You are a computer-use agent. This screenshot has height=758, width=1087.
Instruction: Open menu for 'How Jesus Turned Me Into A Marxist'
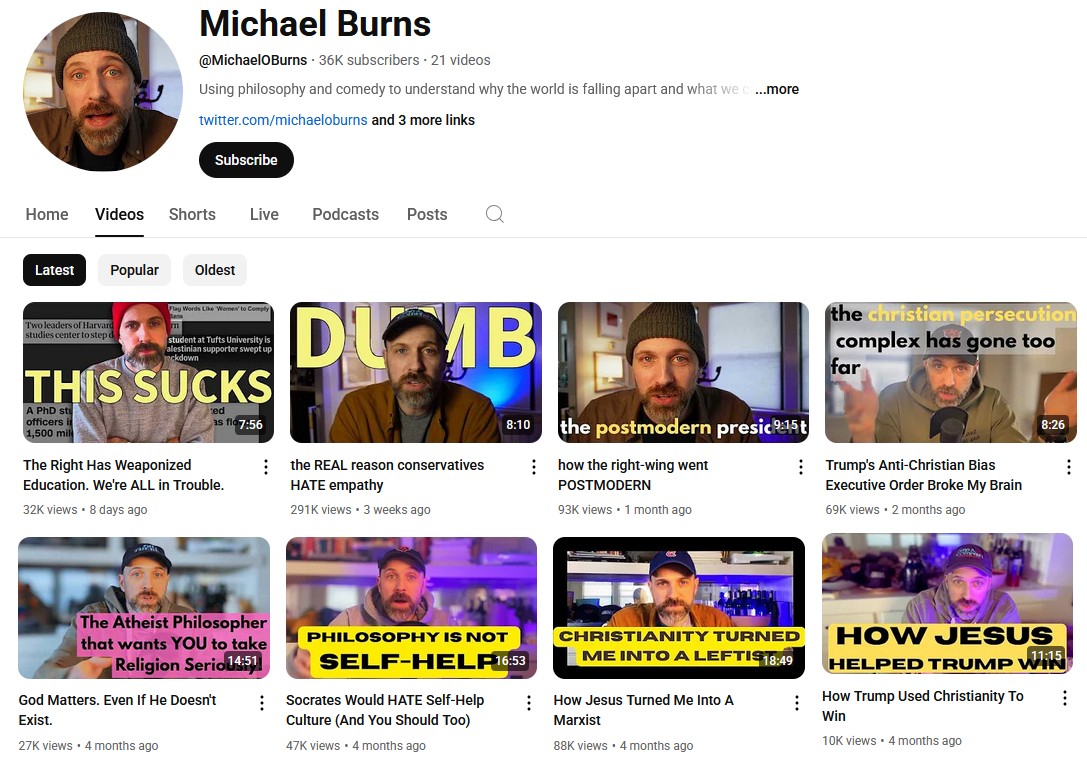pos(797,702)
